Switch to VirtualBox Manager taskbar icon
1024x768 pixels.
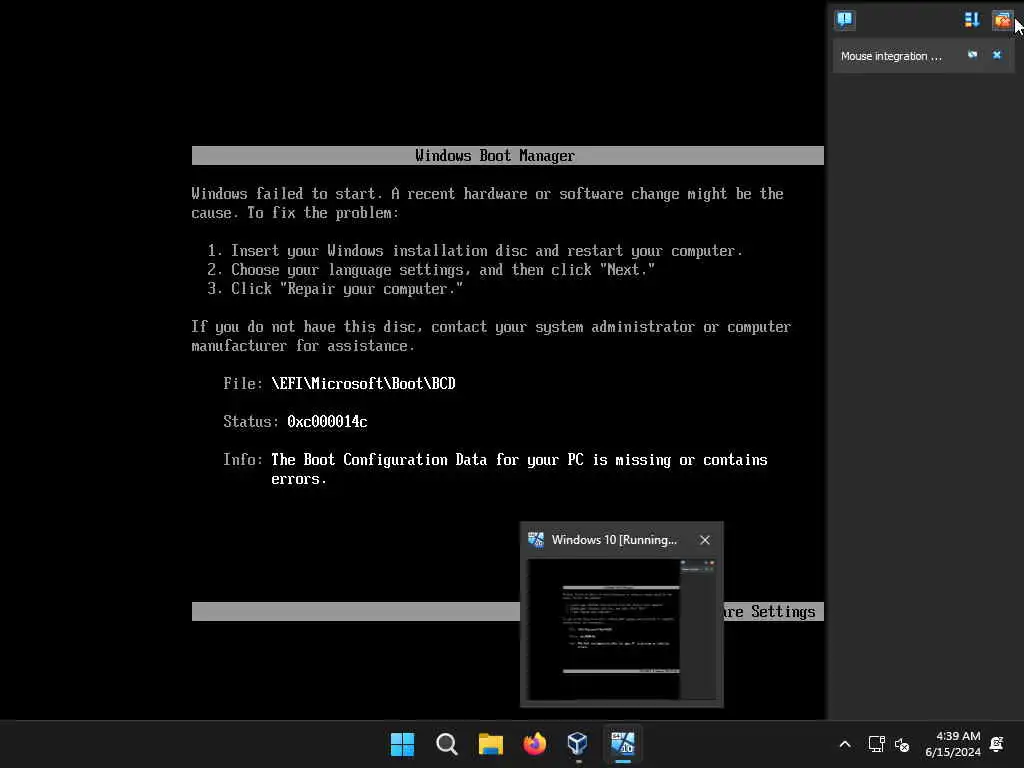coord(578,744)
